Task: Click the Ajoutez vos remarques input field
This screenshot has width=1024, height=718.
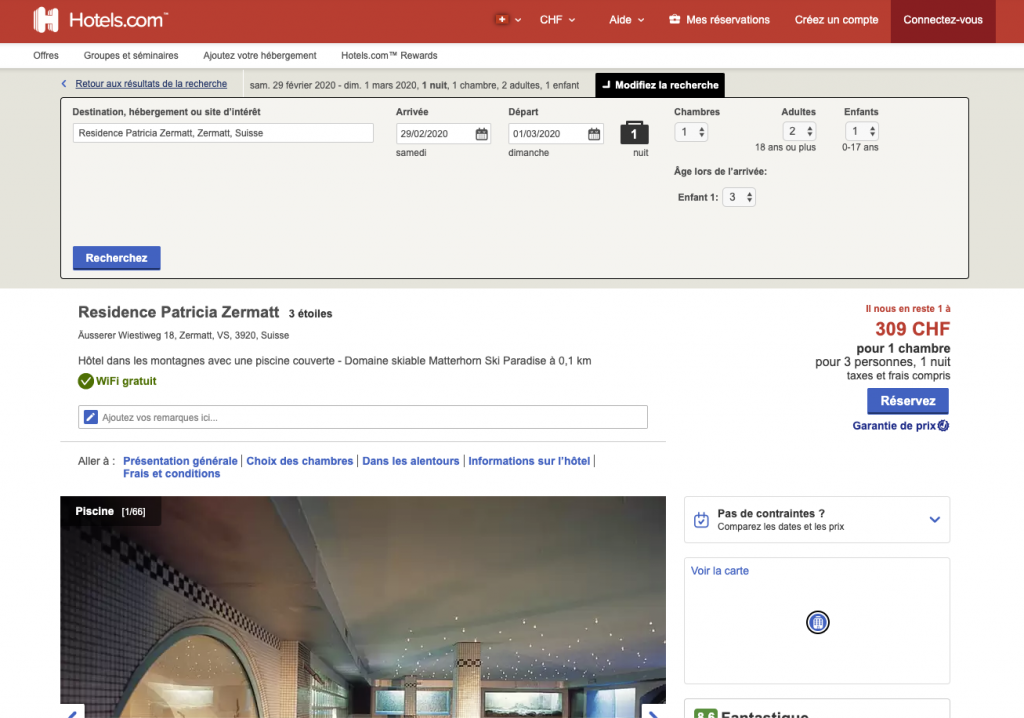Action: coord(363,417)
